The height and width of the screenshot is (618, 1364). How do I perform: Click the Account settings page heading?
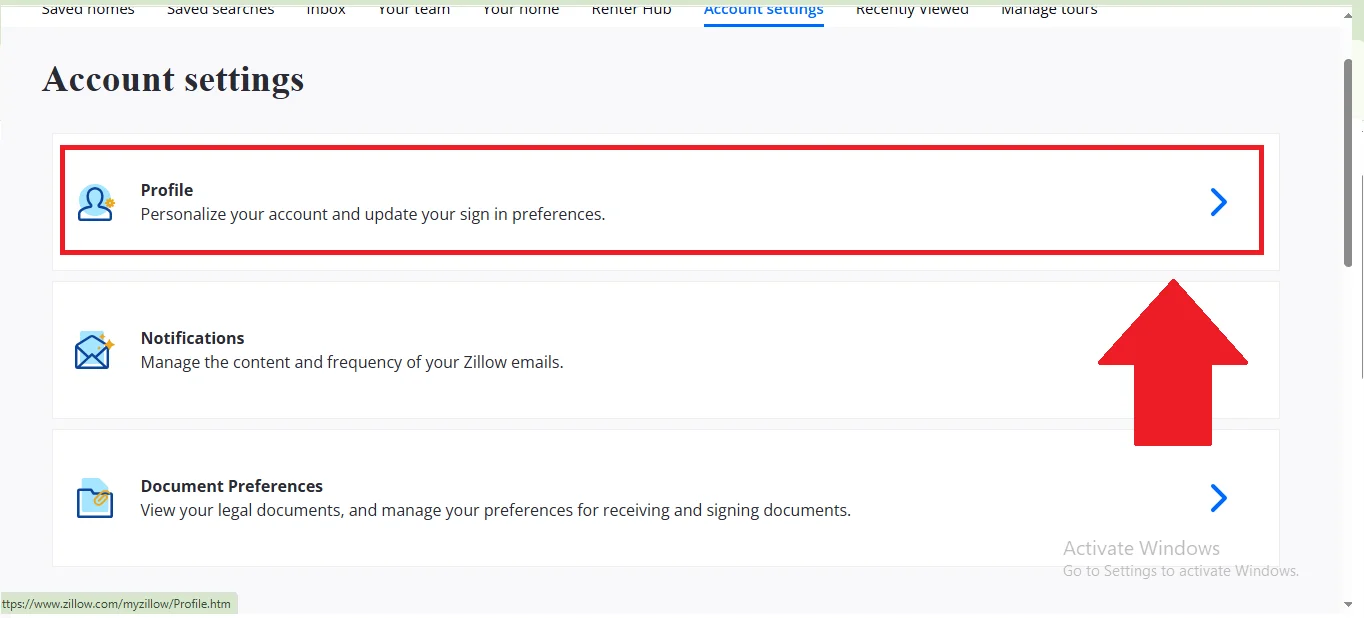point(173,79)
